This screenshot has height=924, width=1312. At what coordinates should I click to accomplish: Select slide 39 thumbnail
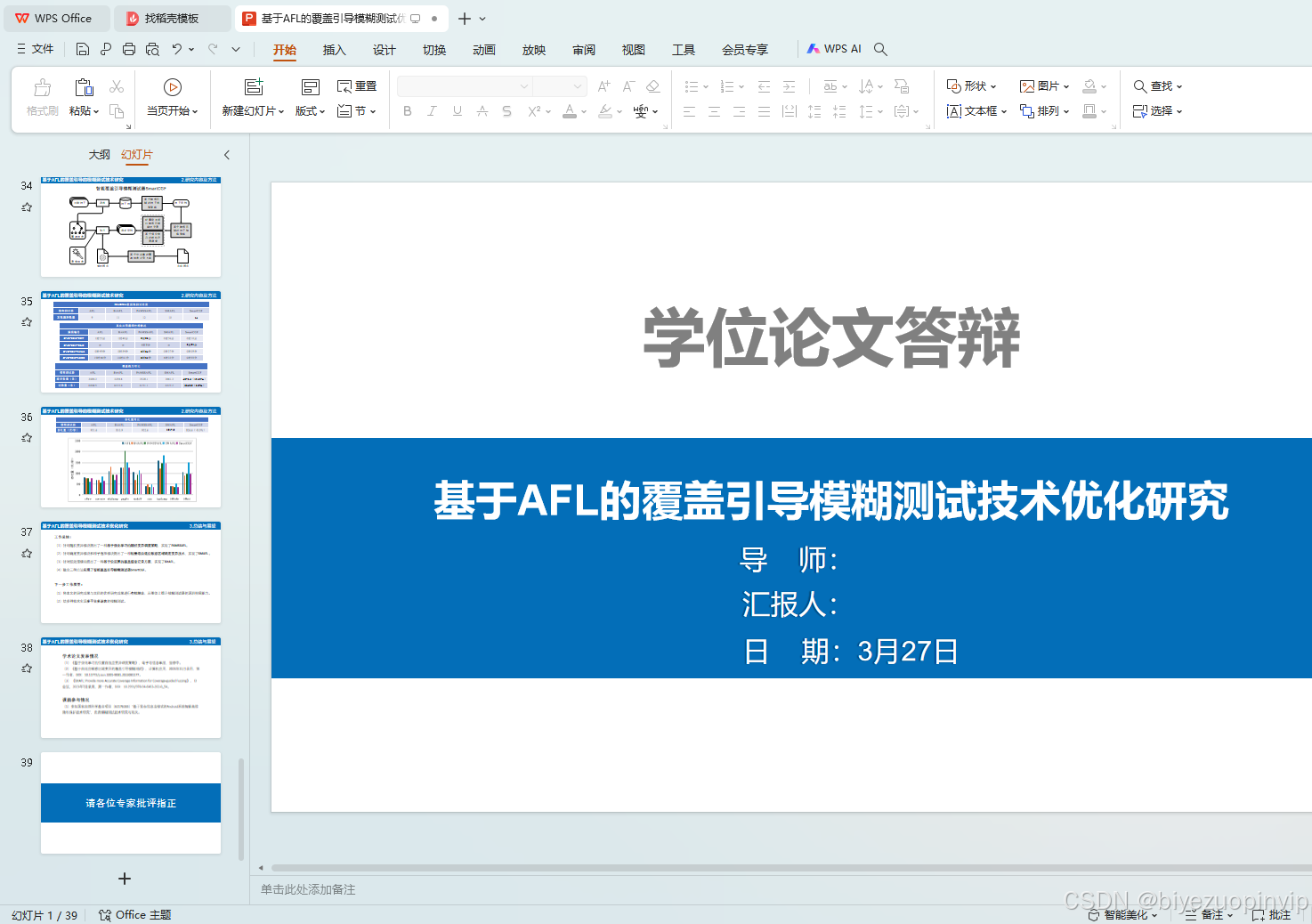[x=130, y=802]
